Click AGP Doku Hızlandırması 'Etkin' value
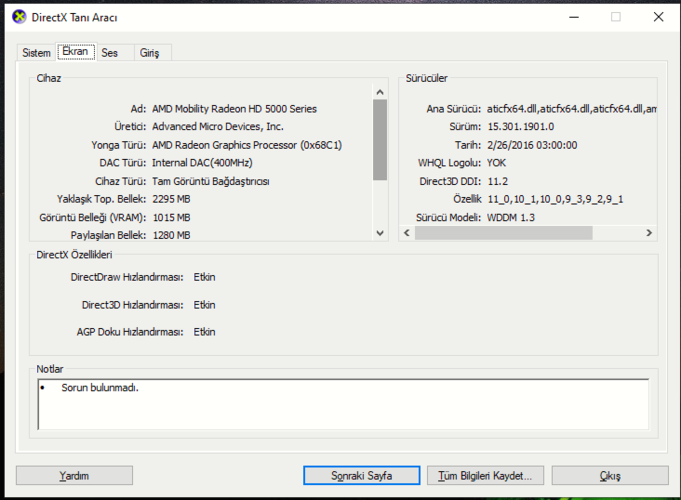This screenshot has width=681, height=500. [204, 332]
